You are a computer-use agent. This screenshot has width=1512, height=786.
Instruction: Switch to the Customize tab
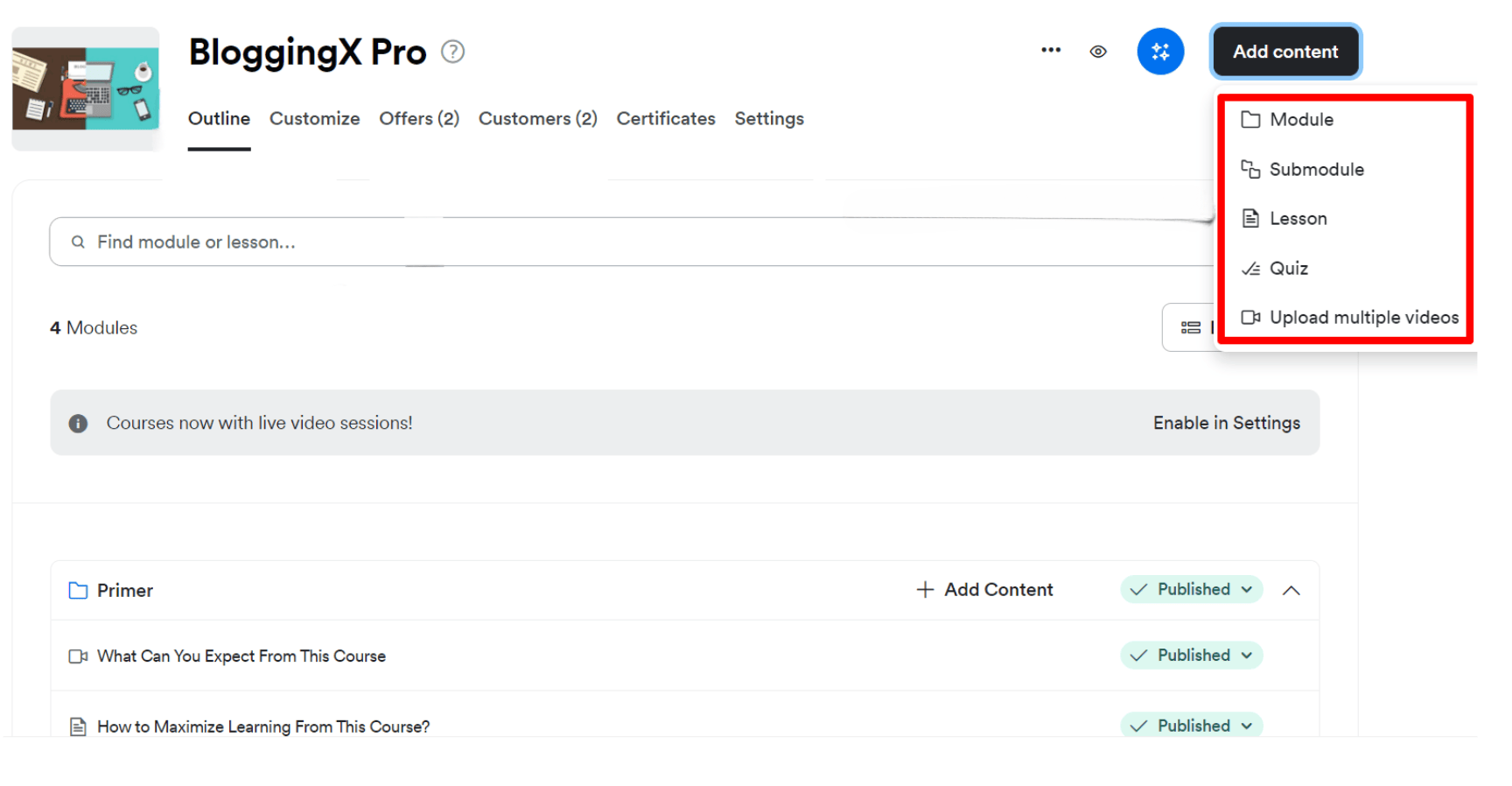point(314,119)
